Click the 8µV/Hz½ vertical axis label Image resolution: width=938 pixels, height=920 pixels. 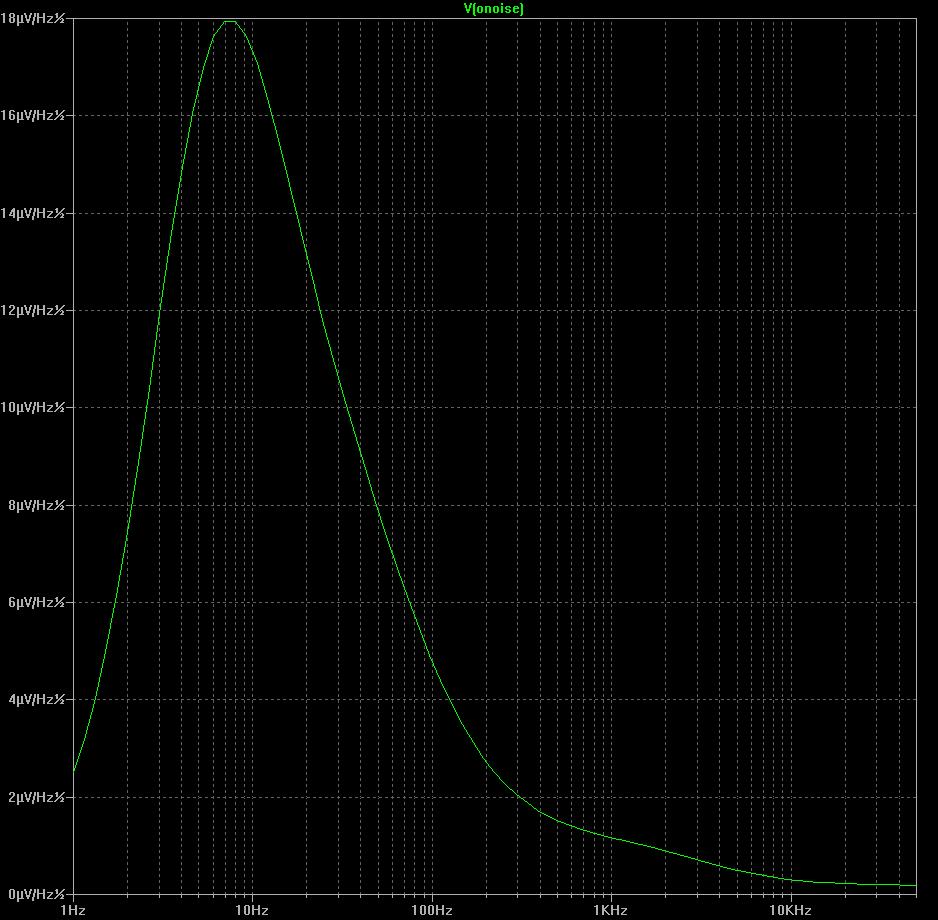coord(36,505)
